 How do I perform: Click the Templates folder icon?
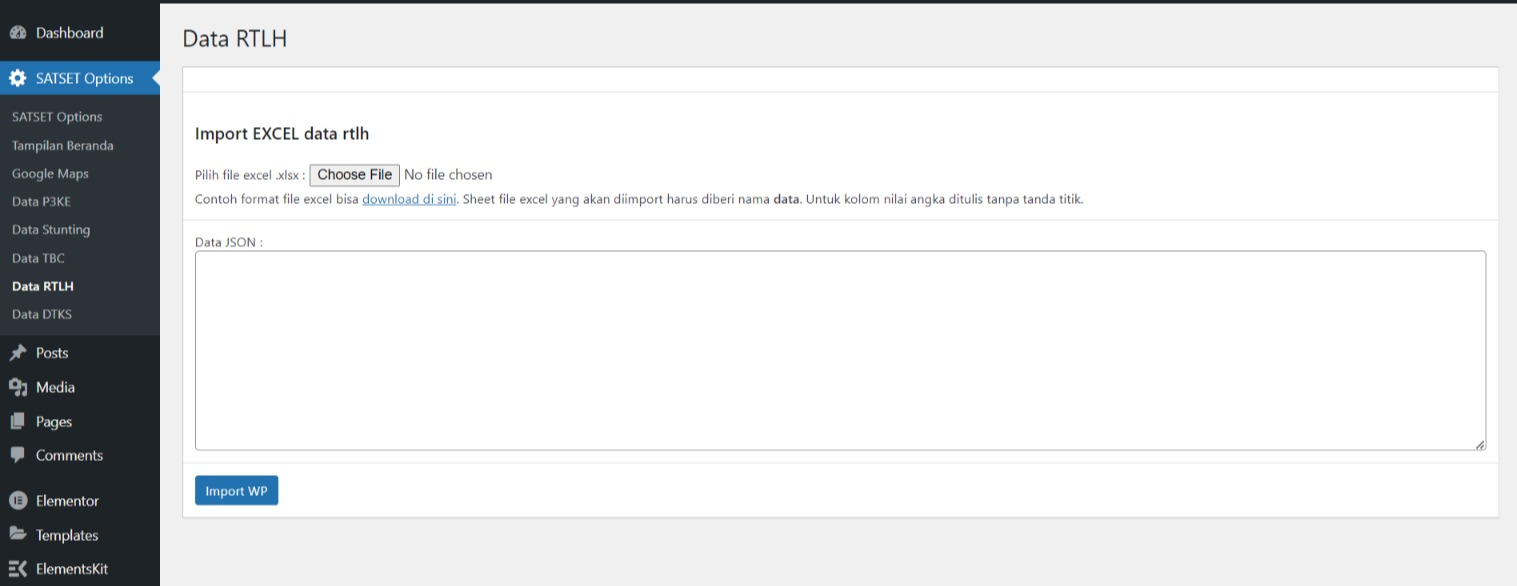click(x=18, y=535)
